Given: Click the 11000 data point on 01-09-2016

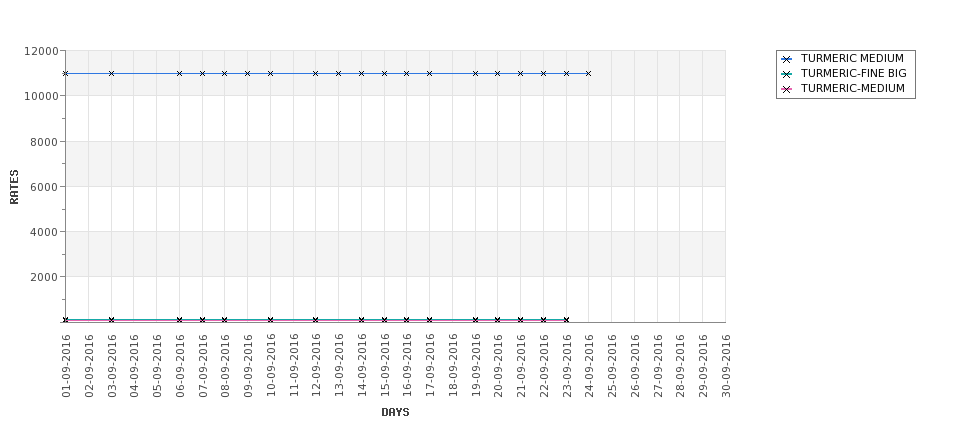Looking at the screenshot, I should coord(66,73).
